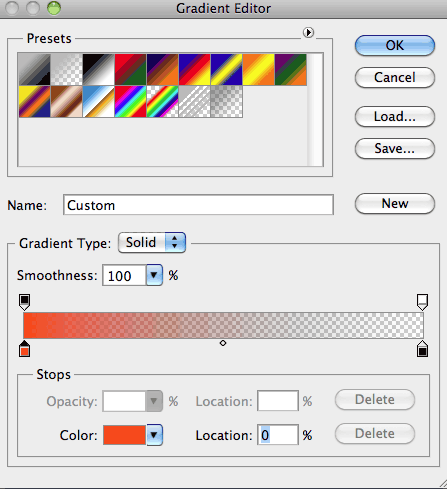Select the right white opacity stop
This screenshot has height=489, width=447.
pos(422,302)
